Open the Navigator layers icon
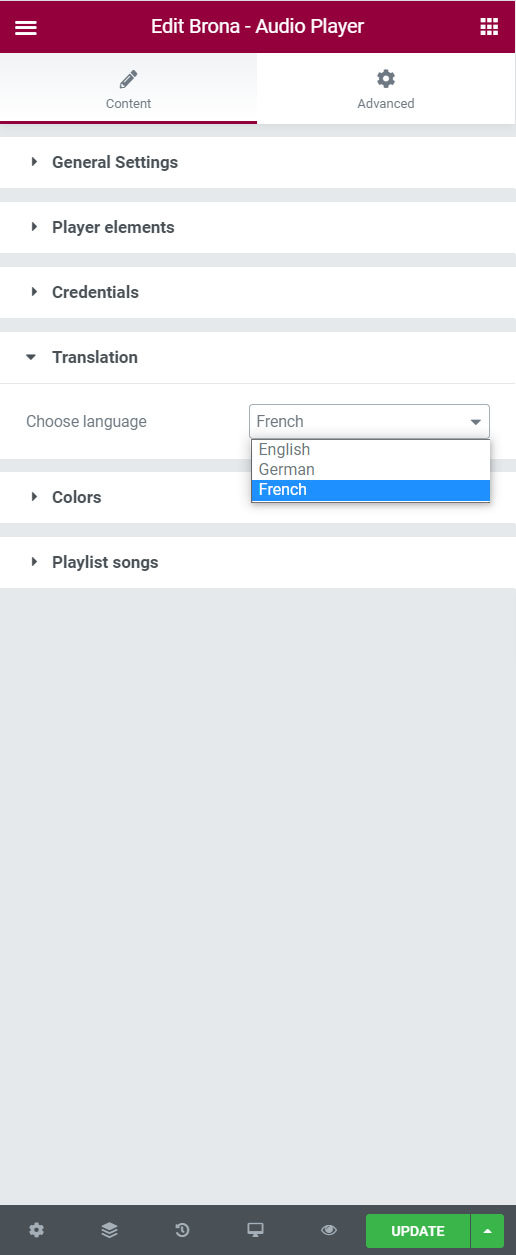This screenshot has height=1255, width=516. 110,1230
